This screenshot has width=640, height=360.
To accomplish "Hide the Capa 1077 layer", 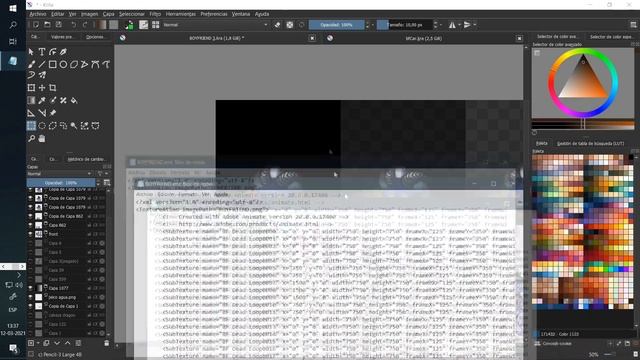I will click(30, 288).
